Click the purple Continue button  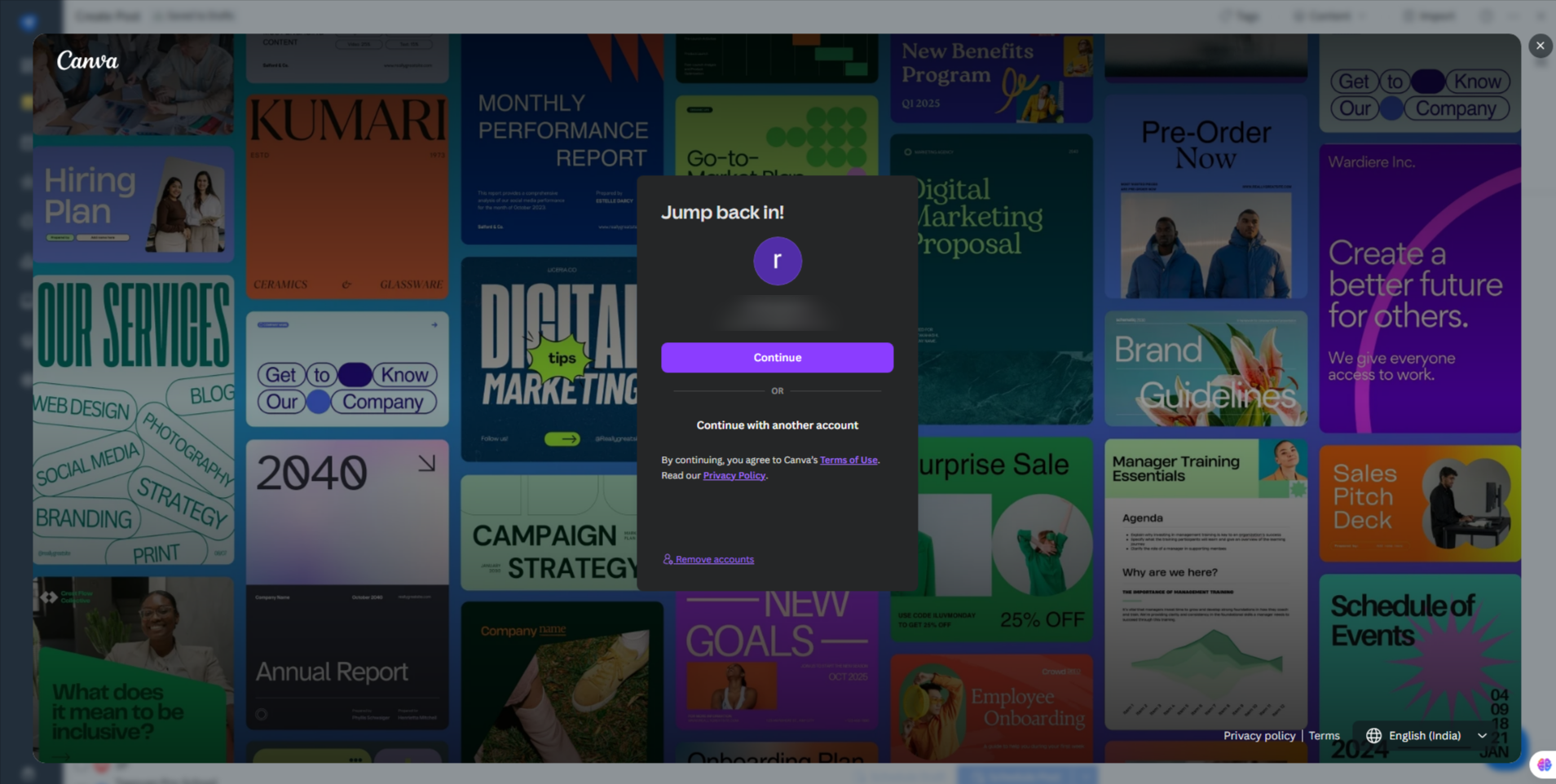coord(777,358)
